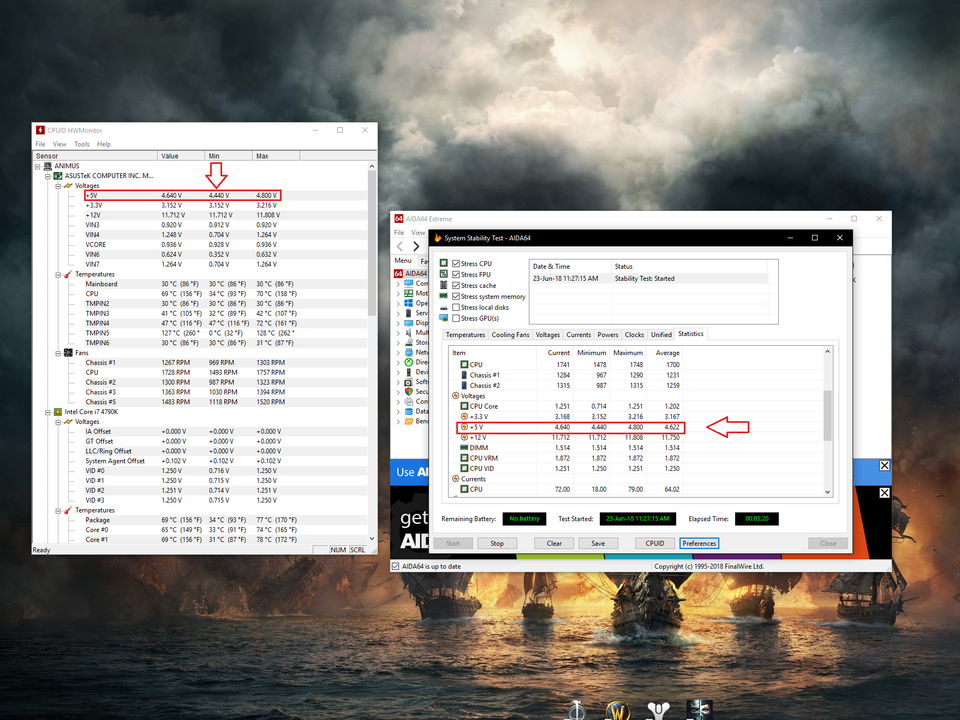Screen dimensions: 960x720
Task: Click the ANIMUS computer icon in HWMonitor
Action: 48,166
